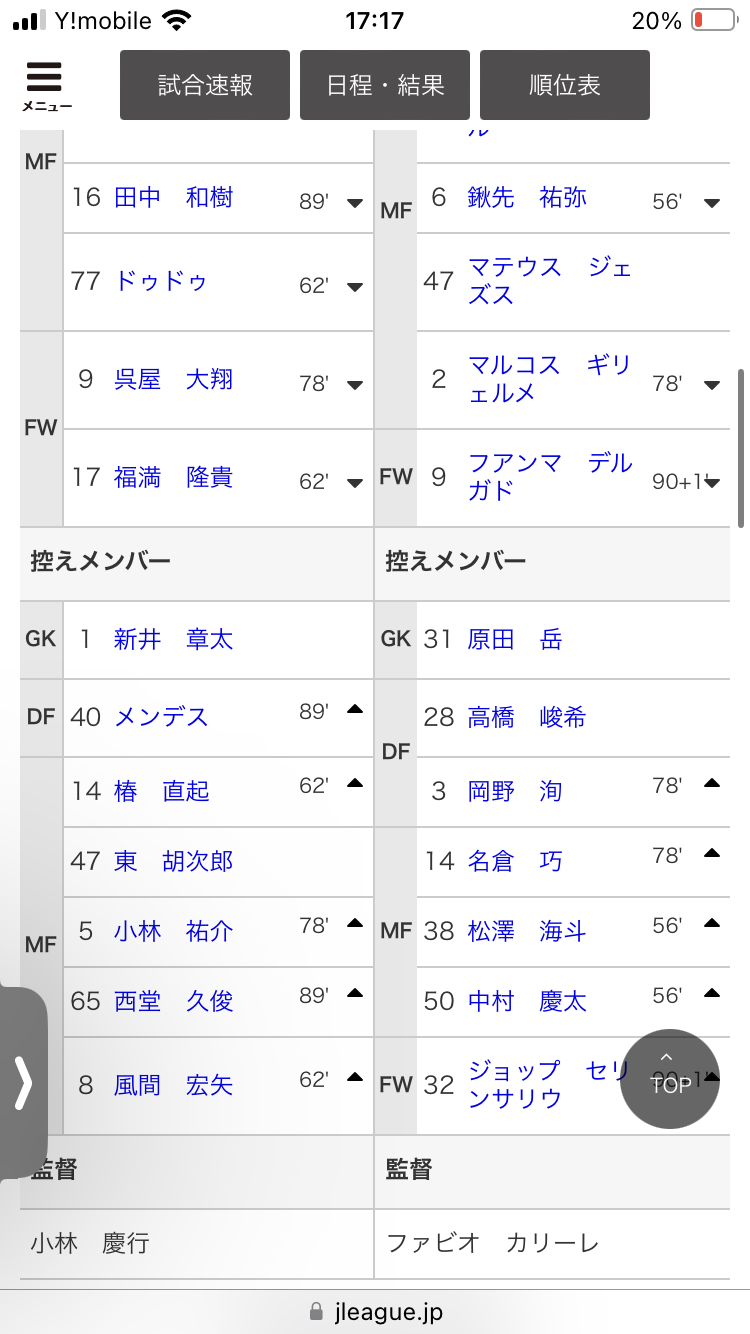
Task: Open player link マテウス ジェズス
Action: click(x=548, y=281)
